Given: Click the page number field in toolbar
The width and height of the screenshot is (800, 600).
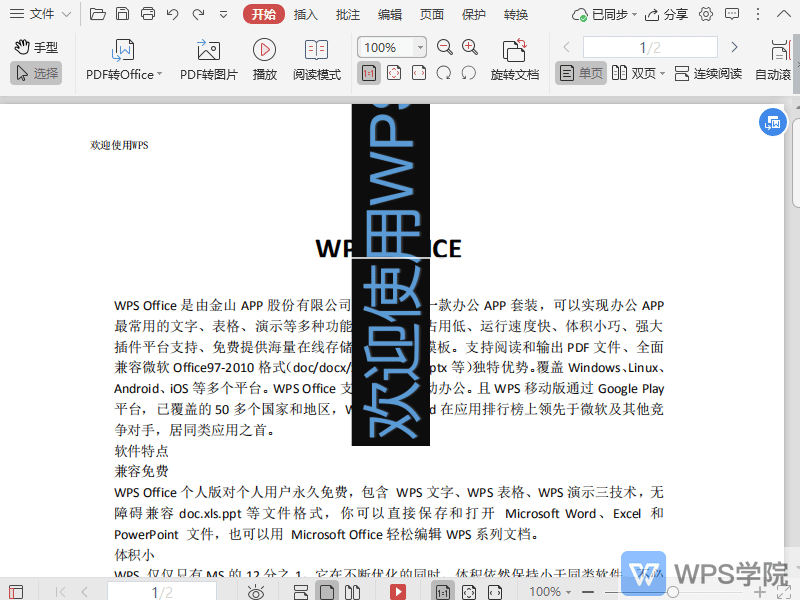Looking at the screenshot, I should pyautogui.click(x=650, y=47).
